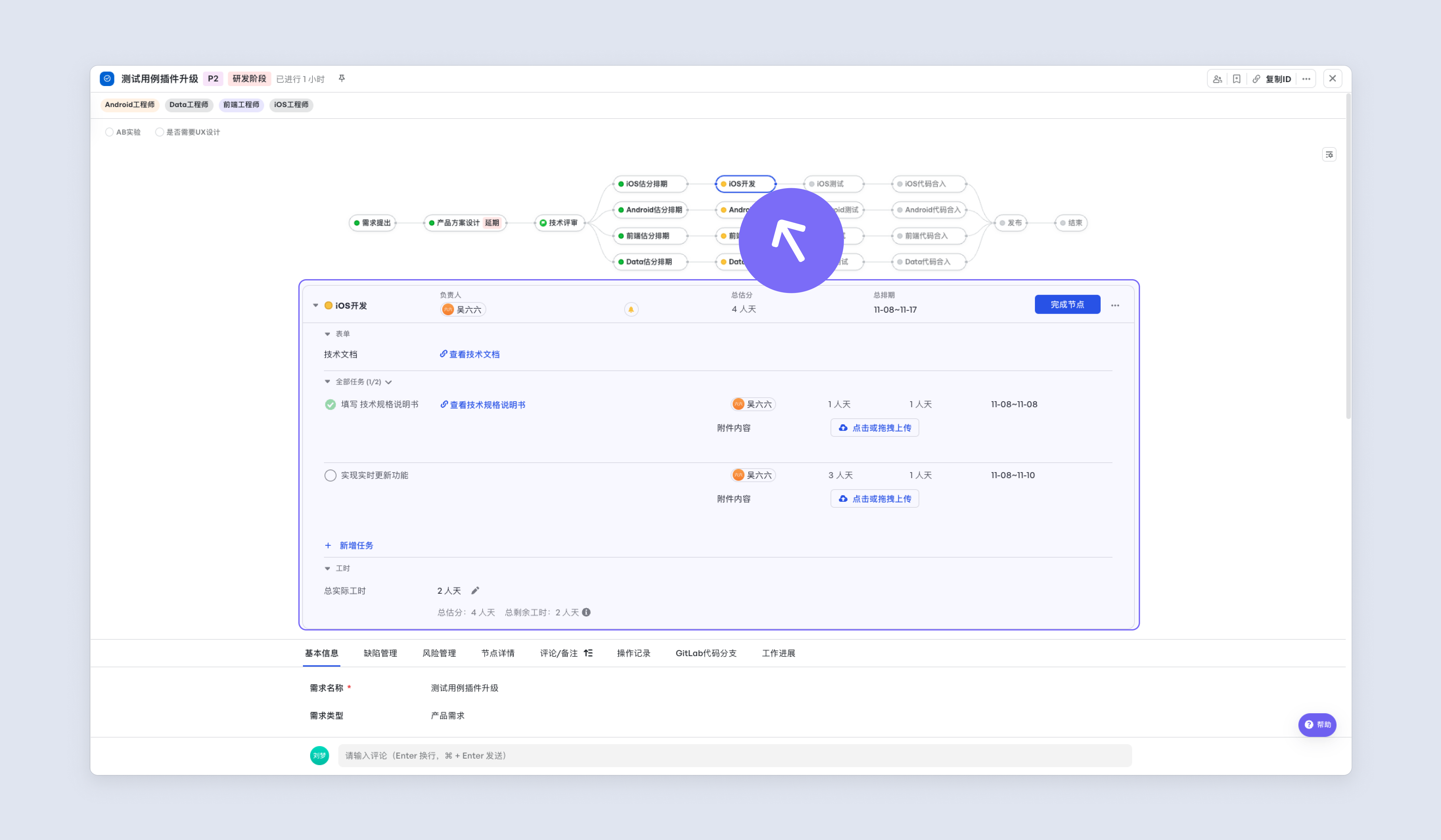Screen dimensions: 1441x840
Task: Click the sort icon next to 评论/备注
Action: 588,652
